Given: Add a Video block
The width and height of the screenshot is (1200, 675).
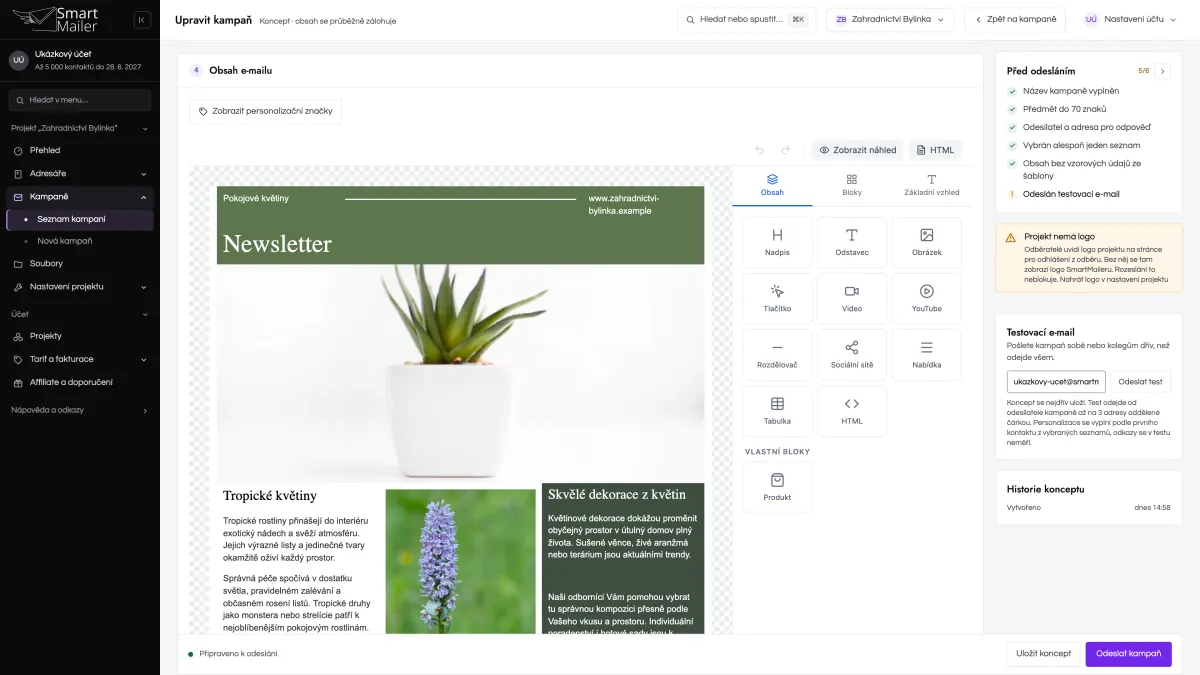Looking at the screenshot, I should point(852,298).
